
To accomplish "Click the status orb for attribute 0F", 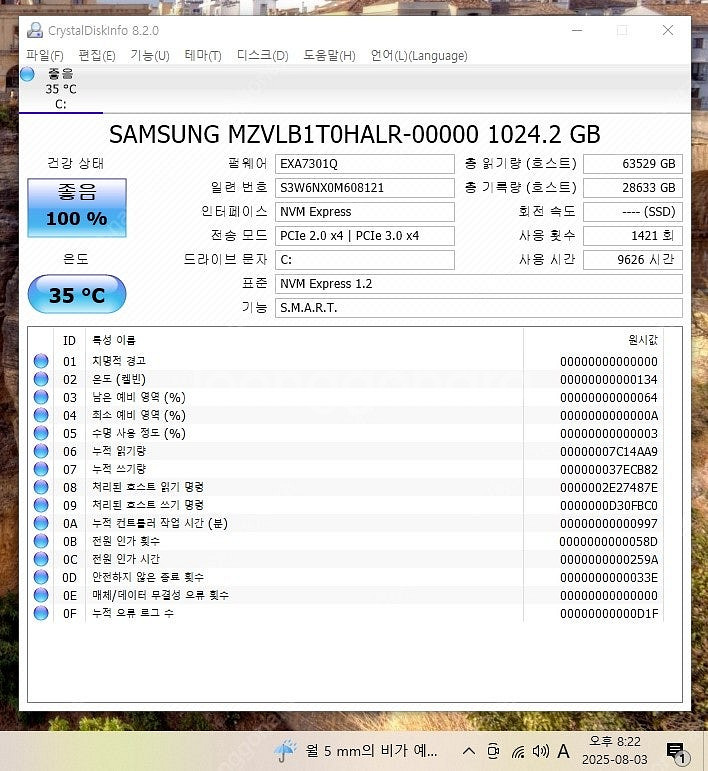I will click(41, 613).
